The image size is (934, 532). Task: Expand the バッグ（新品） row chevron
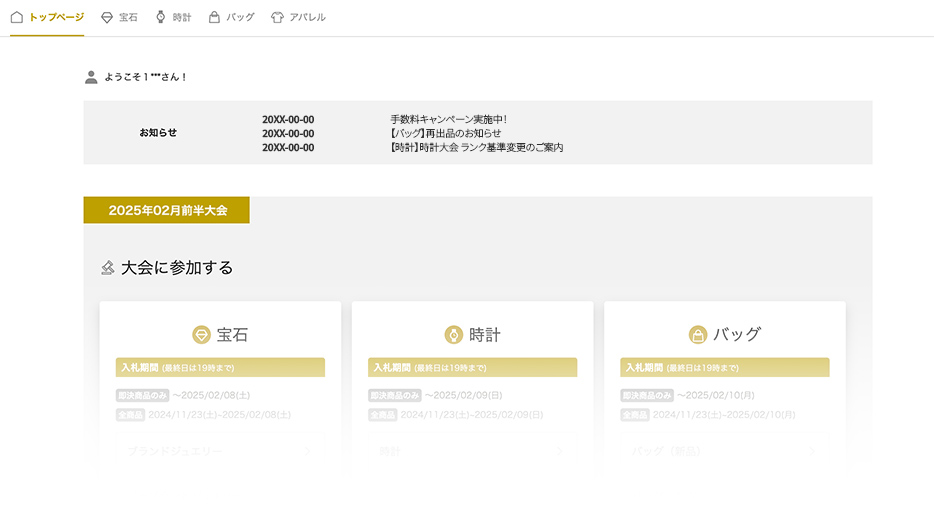click(811, 452)
